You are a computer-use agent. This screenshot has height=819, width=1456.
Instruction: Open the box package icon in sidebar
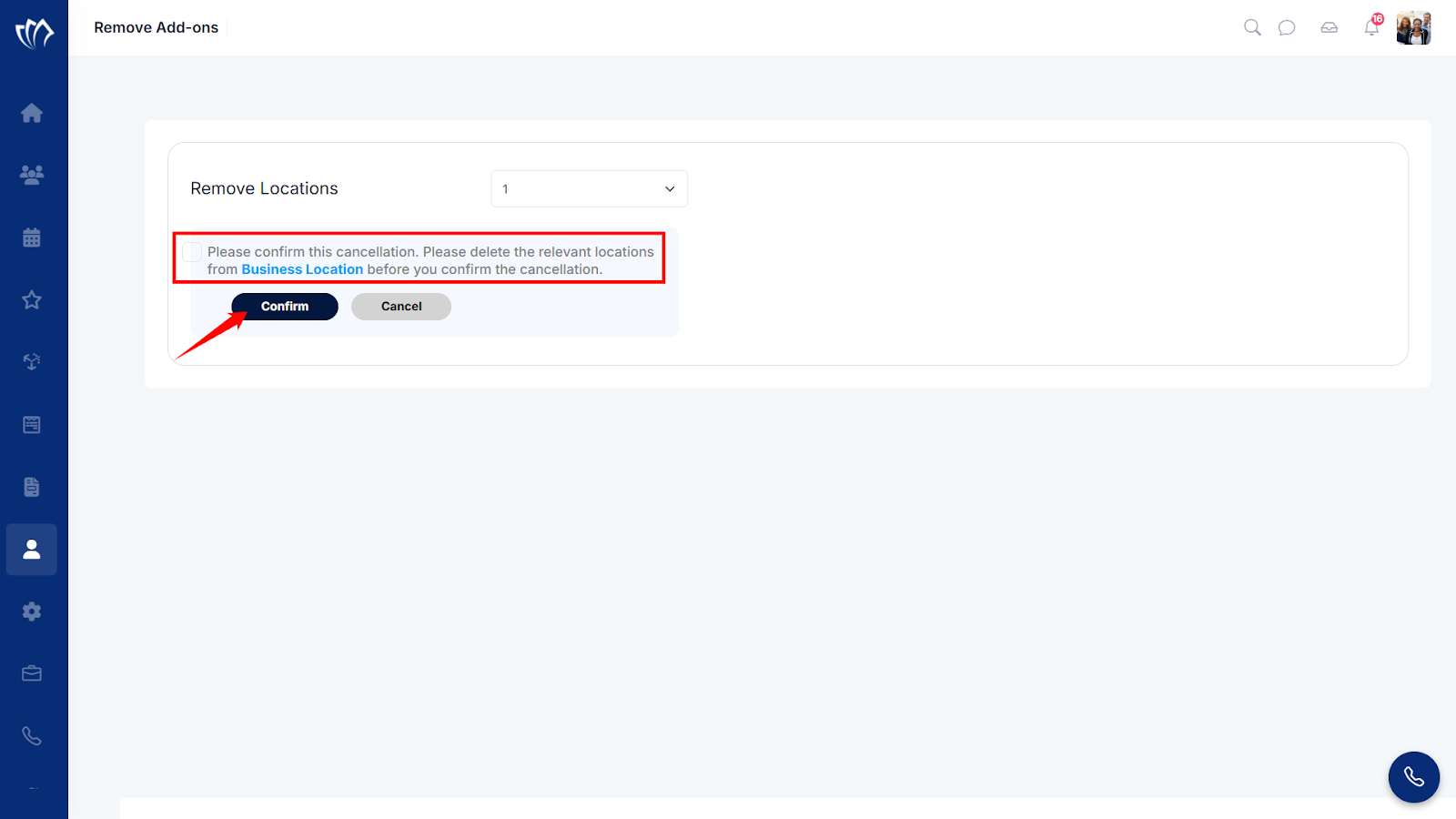tap(32, 361)
